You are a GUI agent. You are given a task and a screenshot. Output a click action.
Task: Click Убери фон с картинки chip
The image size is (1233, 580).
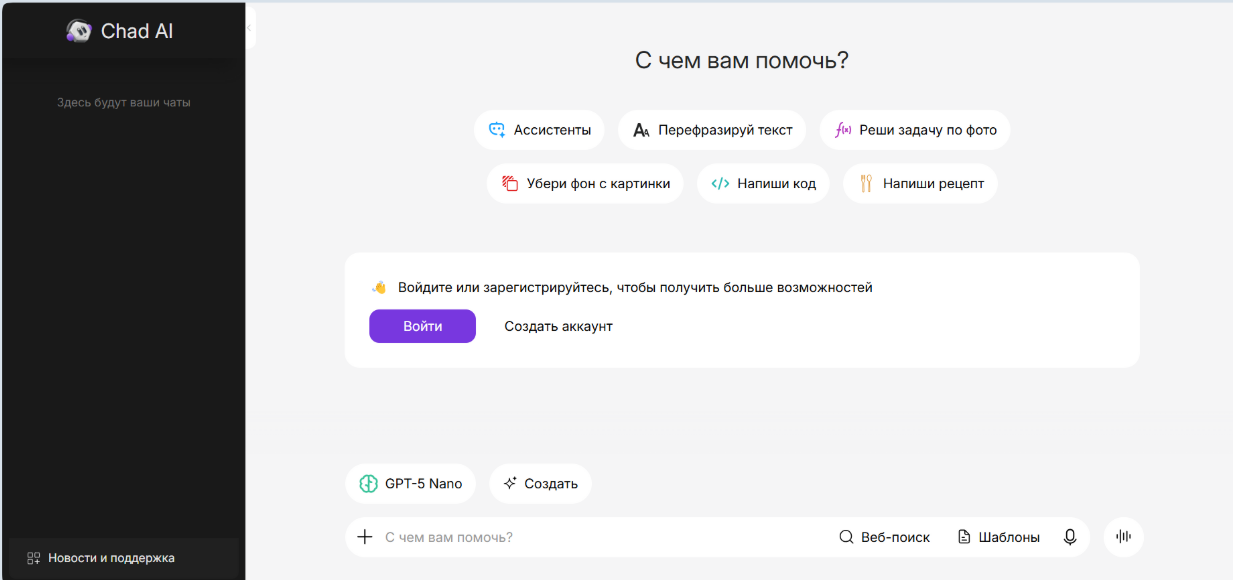(585, 184)
